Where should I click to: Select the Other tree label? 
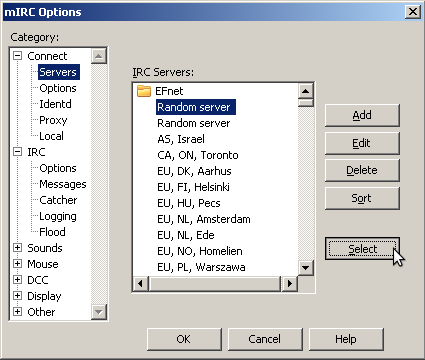click(x=41, y=312)
